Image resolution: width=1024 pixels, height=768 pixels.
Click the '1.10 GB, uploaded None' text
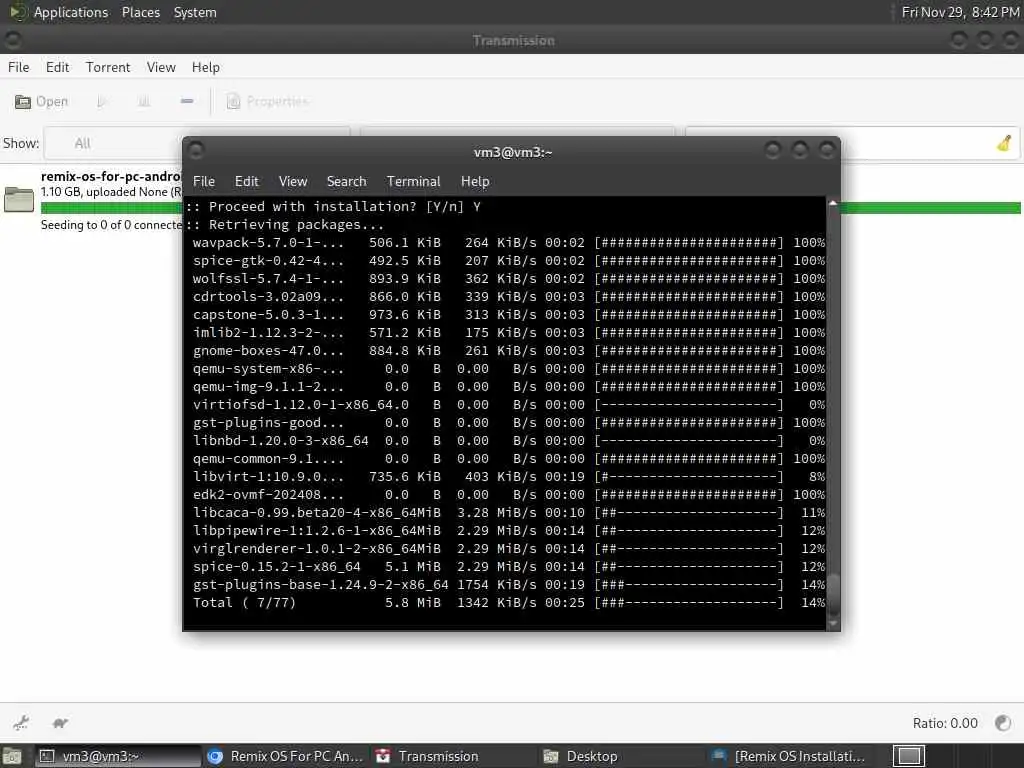point(111,192)
